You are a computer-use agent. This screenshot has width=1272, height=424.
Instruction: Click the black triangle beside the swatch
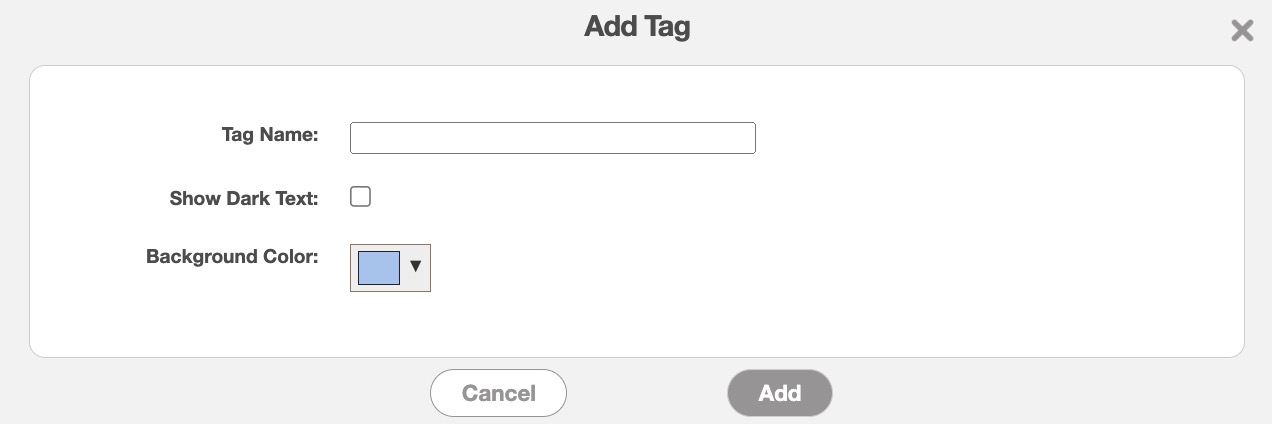click(x=416, y=267)
